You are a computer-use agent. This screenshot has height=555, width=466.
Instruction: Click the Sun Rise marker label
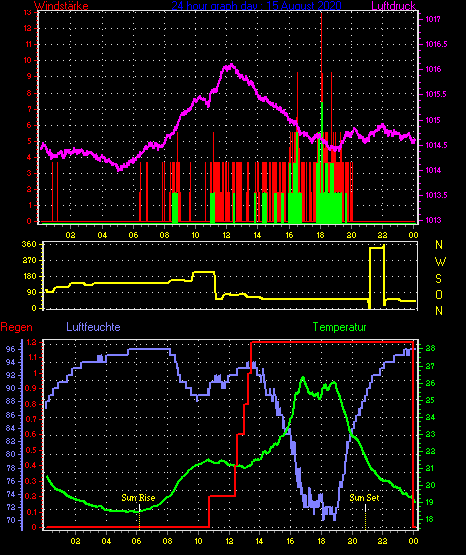(x=138, y=498)
